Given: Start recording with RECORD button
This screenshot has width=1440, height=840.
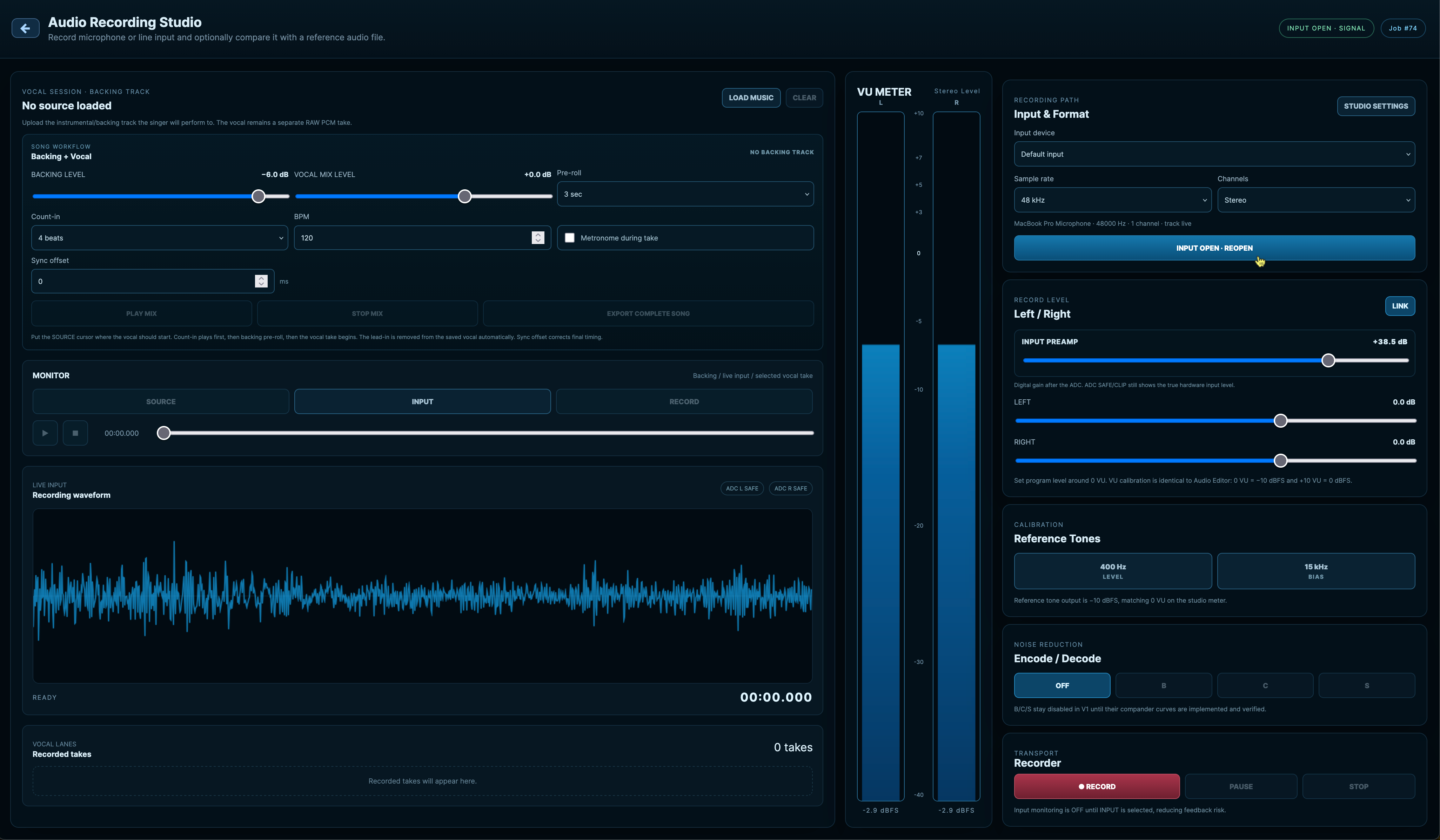Looking at the screenshot, I should tap(1097, 786).
